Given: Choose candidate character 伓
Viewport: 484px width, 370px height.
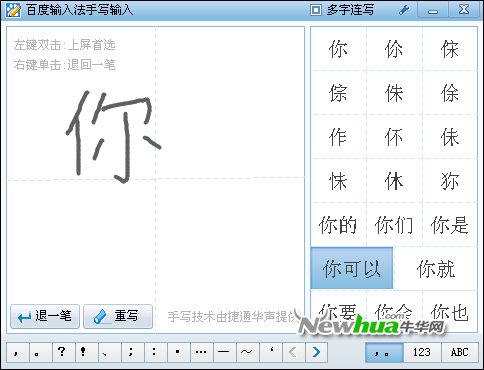Looking at the screenshot, I should [x=394, y=137].
